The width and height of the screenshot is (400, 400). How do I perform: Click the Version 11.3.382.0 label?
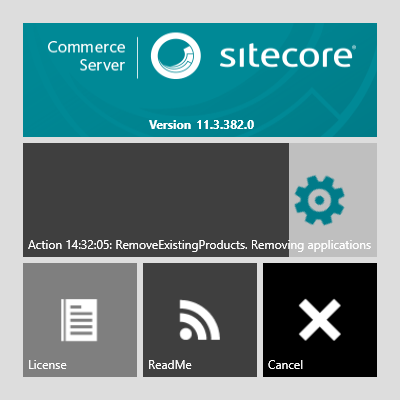[201, 125]
